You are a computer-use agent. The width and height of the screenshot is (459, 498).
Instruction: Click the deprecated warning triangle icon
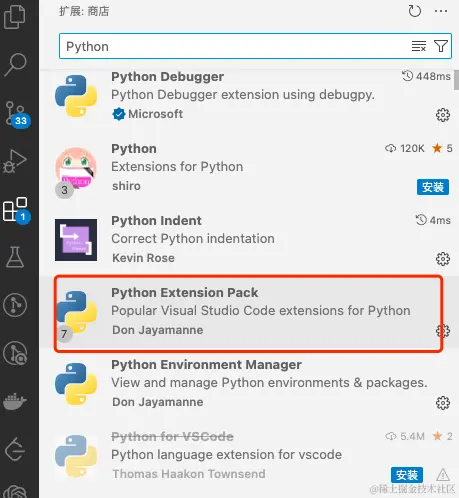pos(443,475)
